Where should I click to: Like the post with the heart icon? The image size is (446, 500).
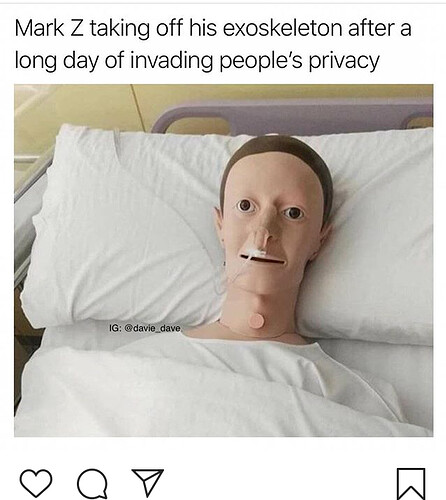tap(36, 483)
